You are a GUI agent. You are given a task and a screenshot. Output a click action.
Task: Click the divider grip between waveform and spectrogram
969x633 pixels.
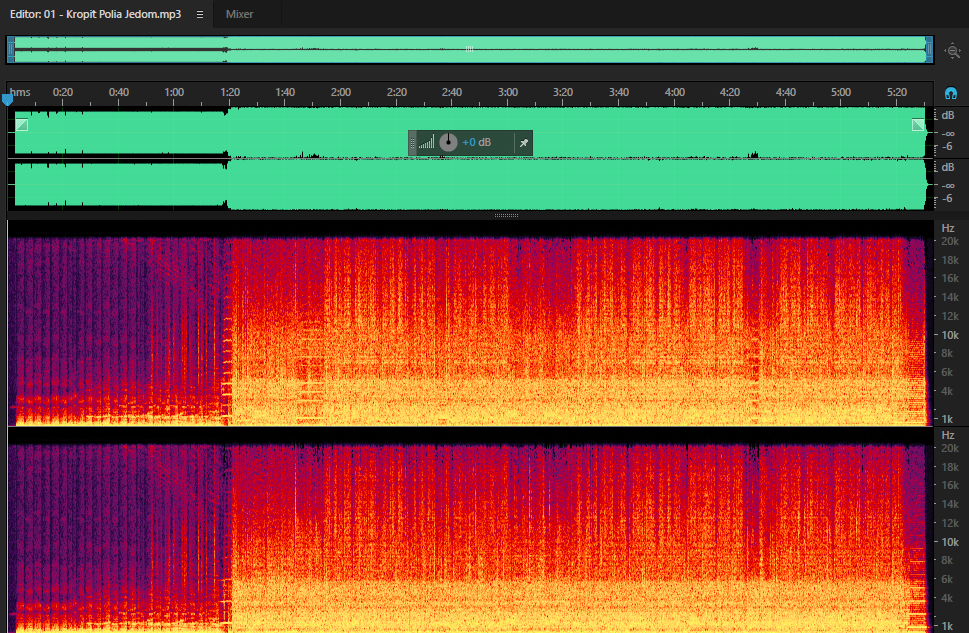click(x=506, y=215)
